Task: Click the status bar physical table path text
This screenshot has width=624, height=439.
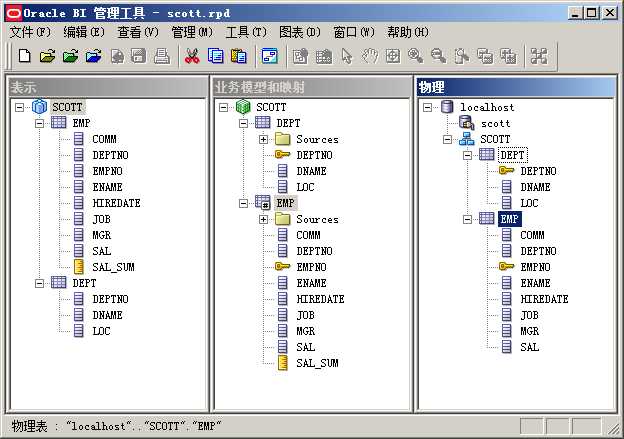Action: [x=116, y=426]
